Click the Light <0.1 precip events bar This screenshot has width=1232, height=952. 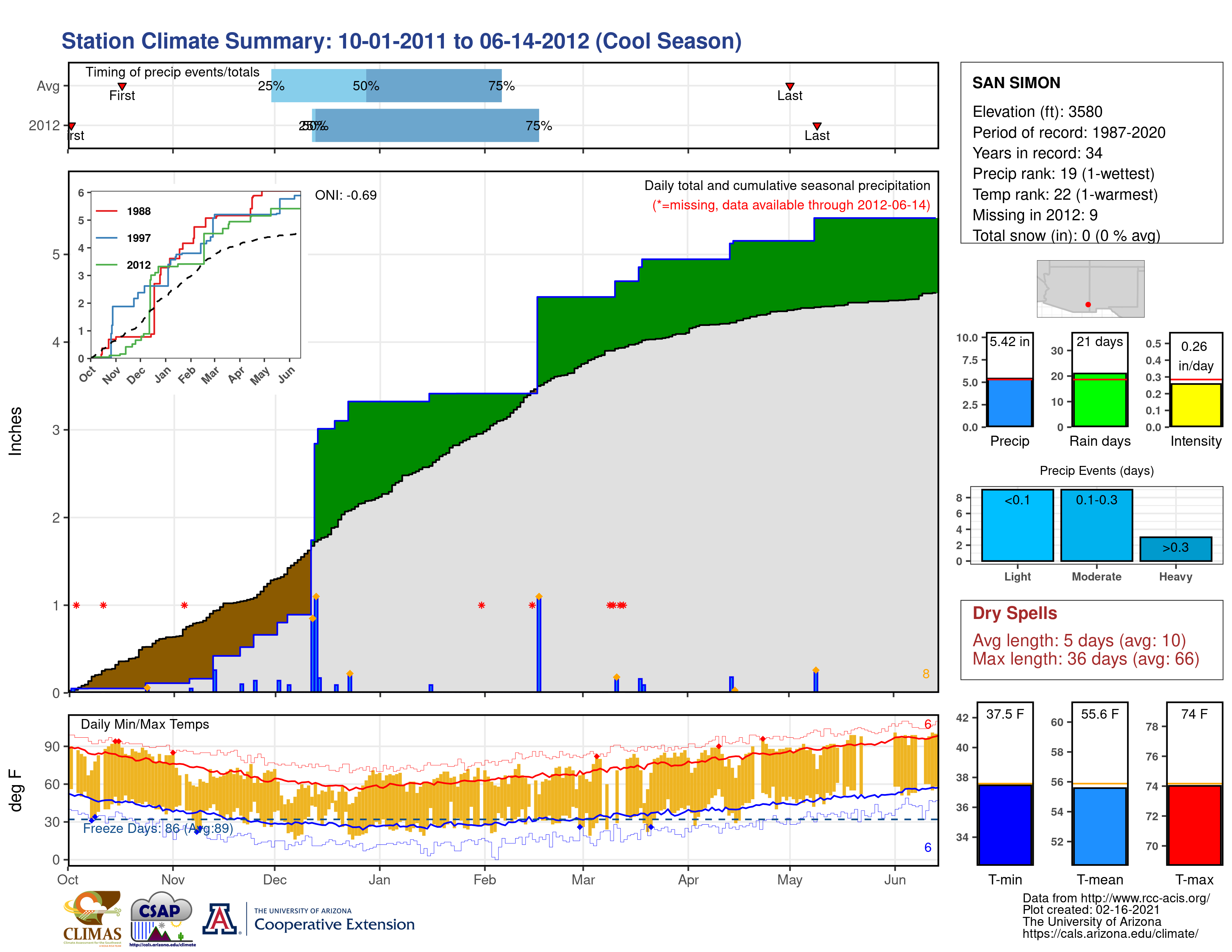point(1017,525)
